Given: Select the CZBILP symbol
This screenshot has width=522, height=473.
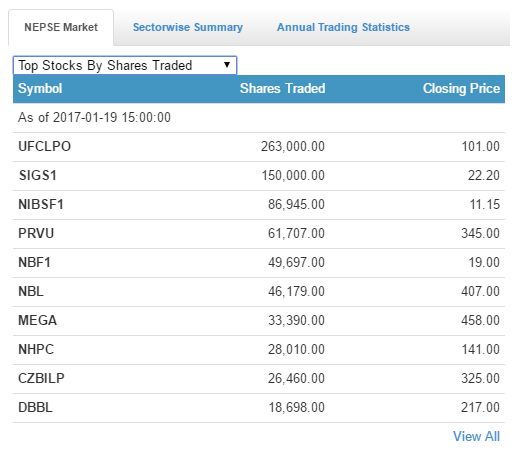Looking at the screenshot, I should click(x=41, y=379).
